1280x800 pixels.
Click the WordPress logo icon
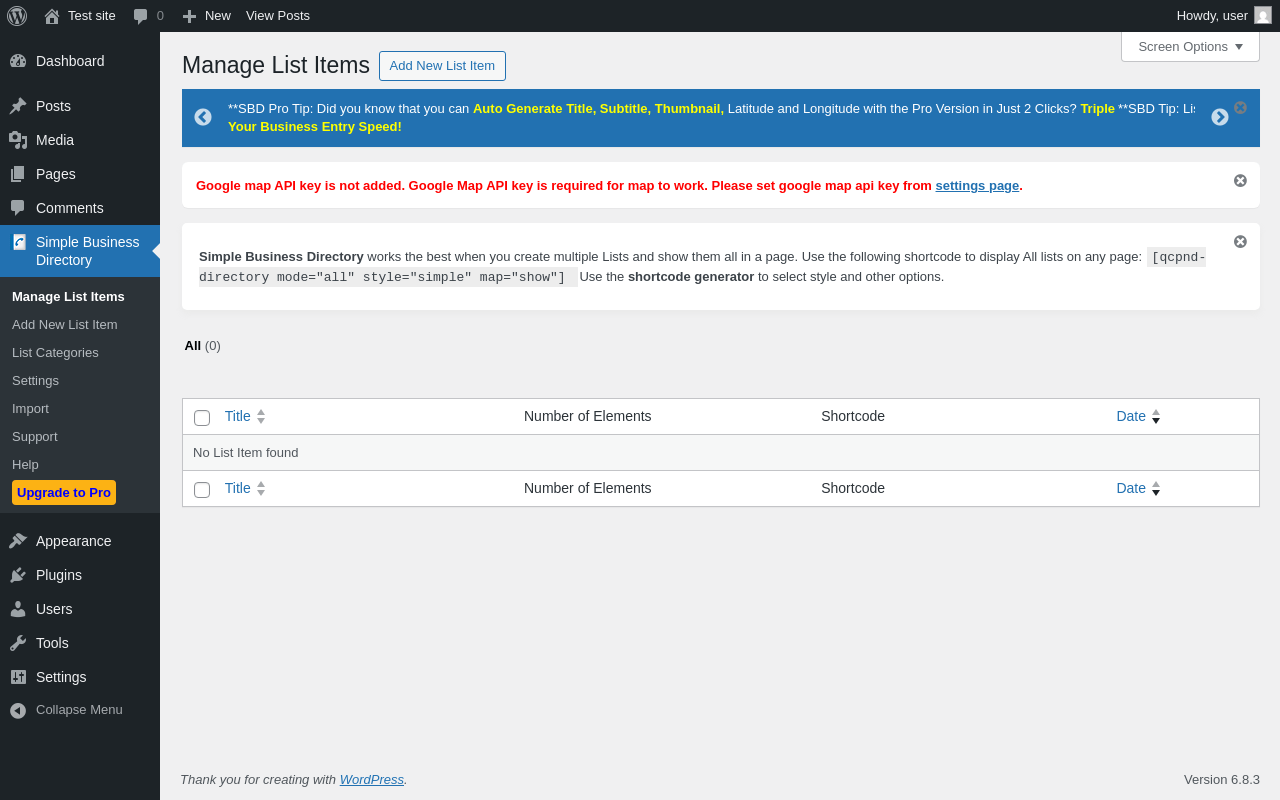pos(17,16)
